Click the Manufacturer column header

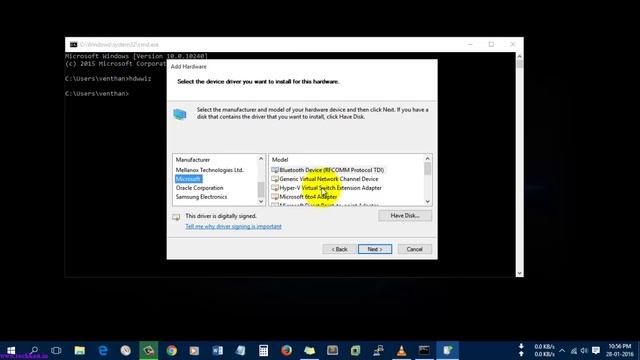click(x=193, y=160)
